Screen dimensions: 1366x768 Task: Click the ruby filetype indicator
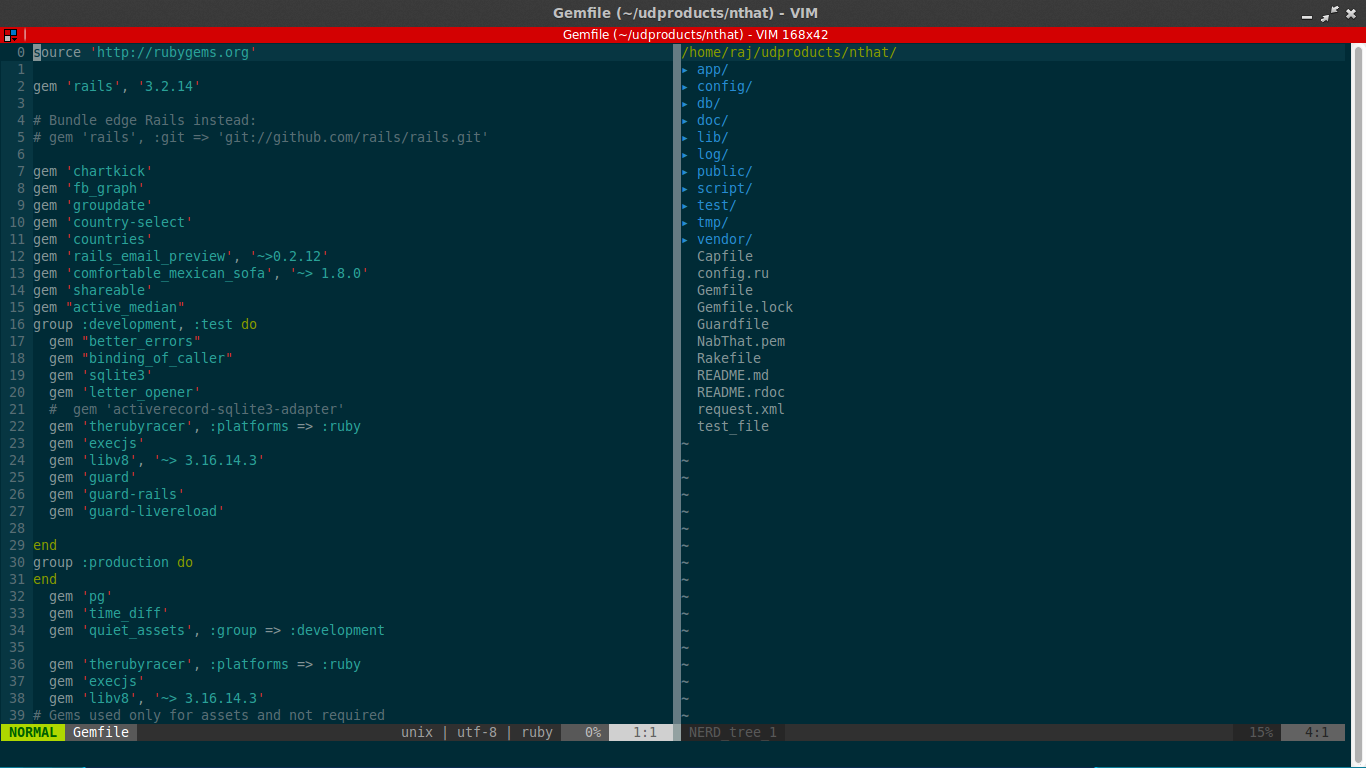[x=537, y=732]
